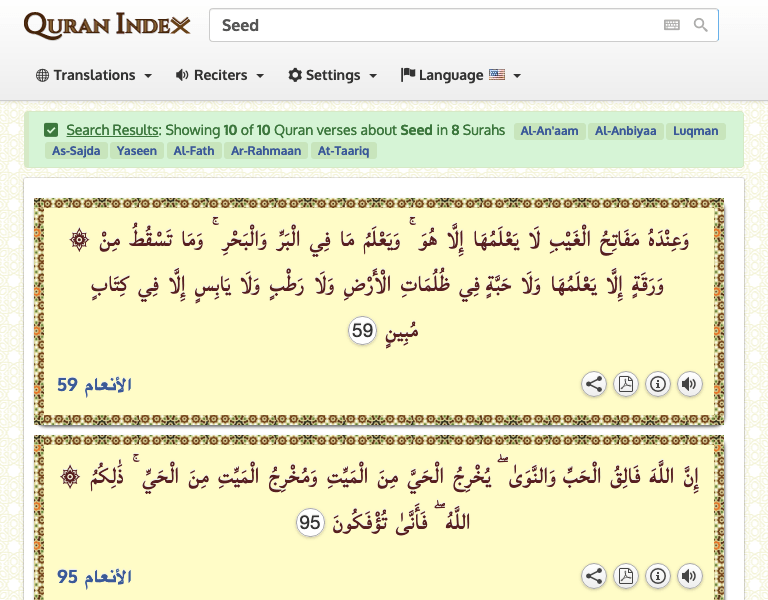Screen dimensions: 768x600
Task: Open the الأنعام 59 verse link
Action: (x=94, y=385)
